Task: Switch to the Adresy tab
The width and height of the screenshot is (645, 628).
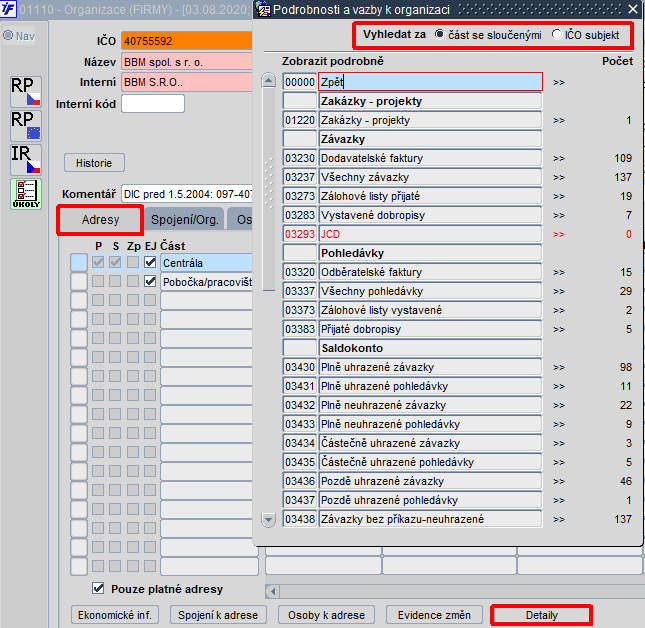Action: (100, 220)
